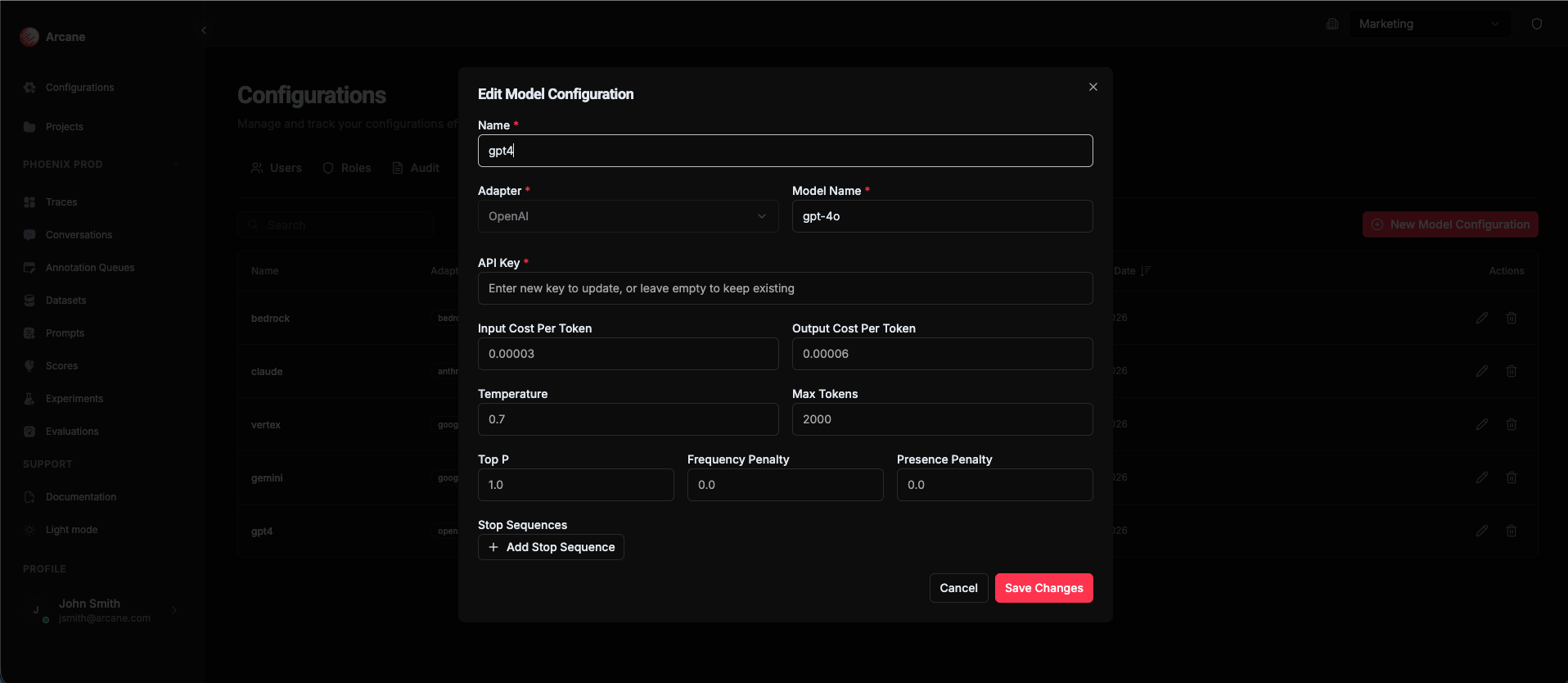Image resolution: width=1568 pixels, height=683 pixels.
Task: Click the Input Cost Per Token field
Action: click(629, 354)
